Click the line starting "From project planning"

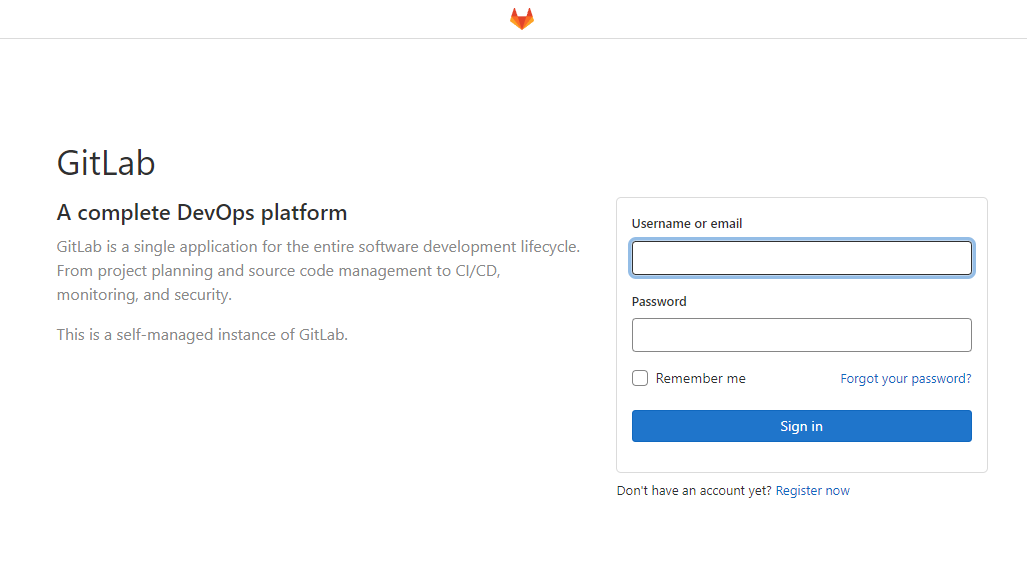click(x=278, y=271)
